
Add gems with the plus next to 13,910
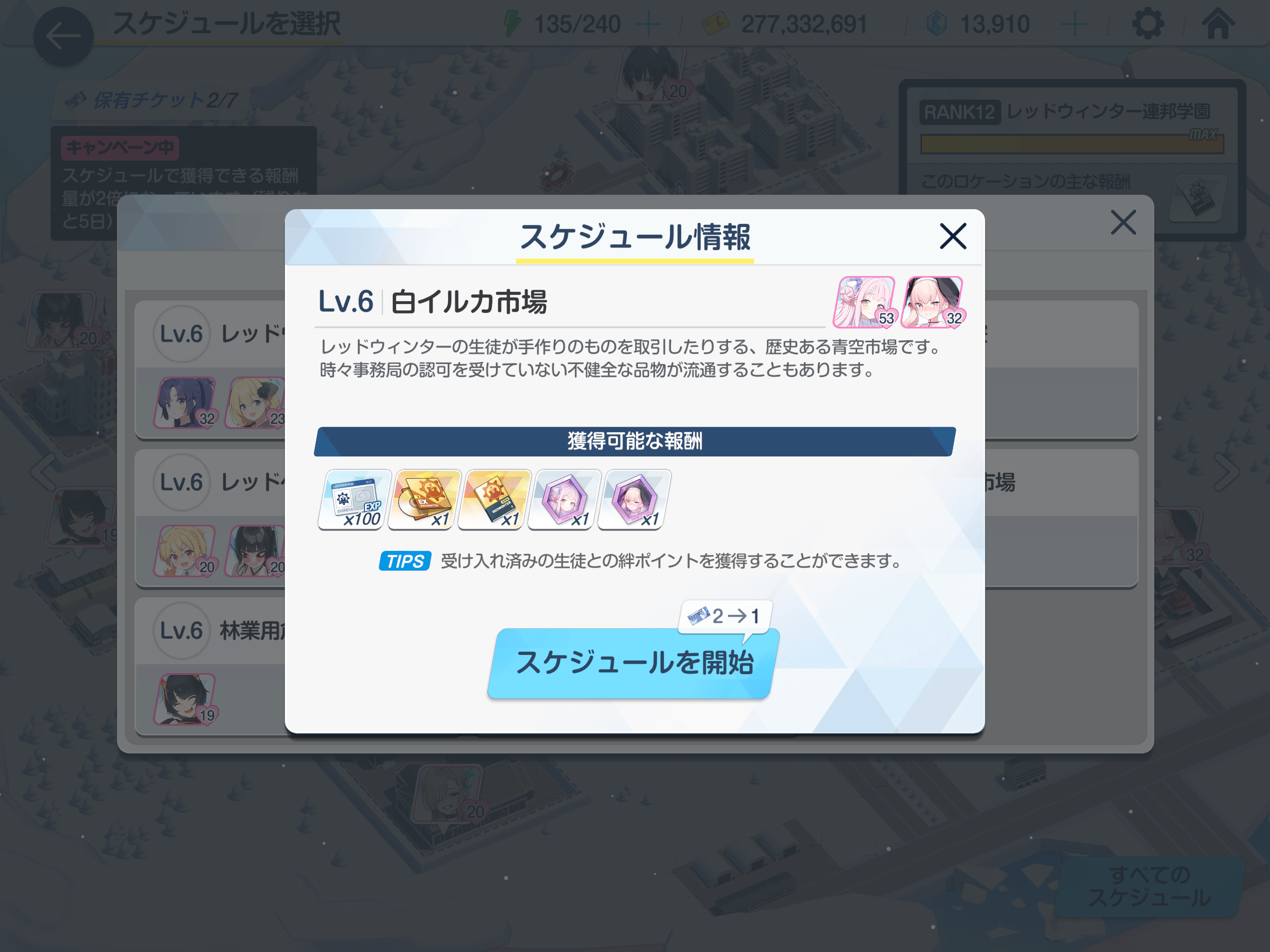1074,25
